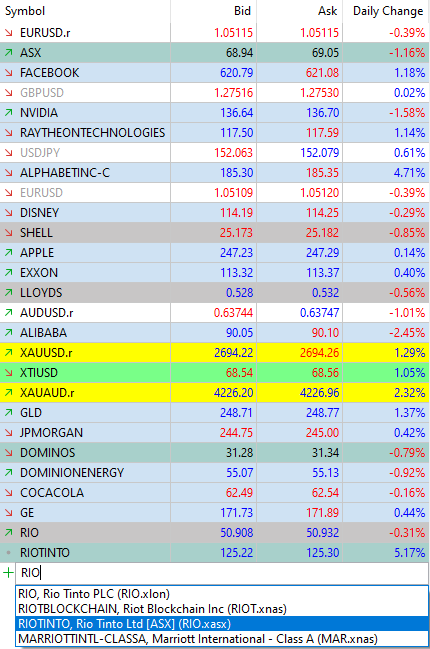430x649 pixels.
Task: Select MARRIOTTINTL-CLASSA suggestion entry
Action: (222, 639)
